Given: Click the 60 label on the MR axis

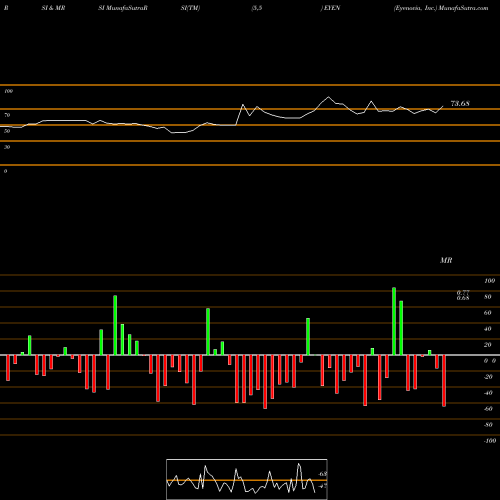Looking at the screenshot, I should point(487,313).
